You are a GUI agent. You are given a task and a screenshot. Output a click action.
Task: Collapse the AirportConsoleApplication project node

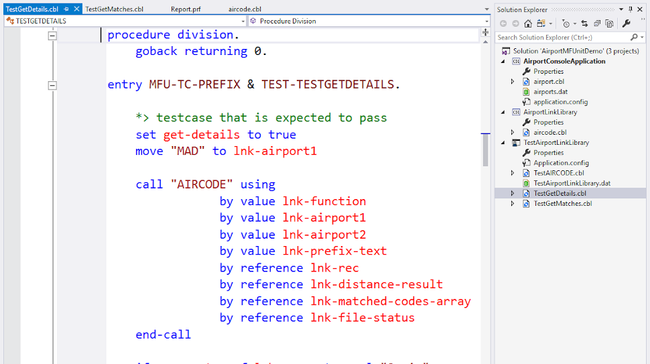point(503,61)
